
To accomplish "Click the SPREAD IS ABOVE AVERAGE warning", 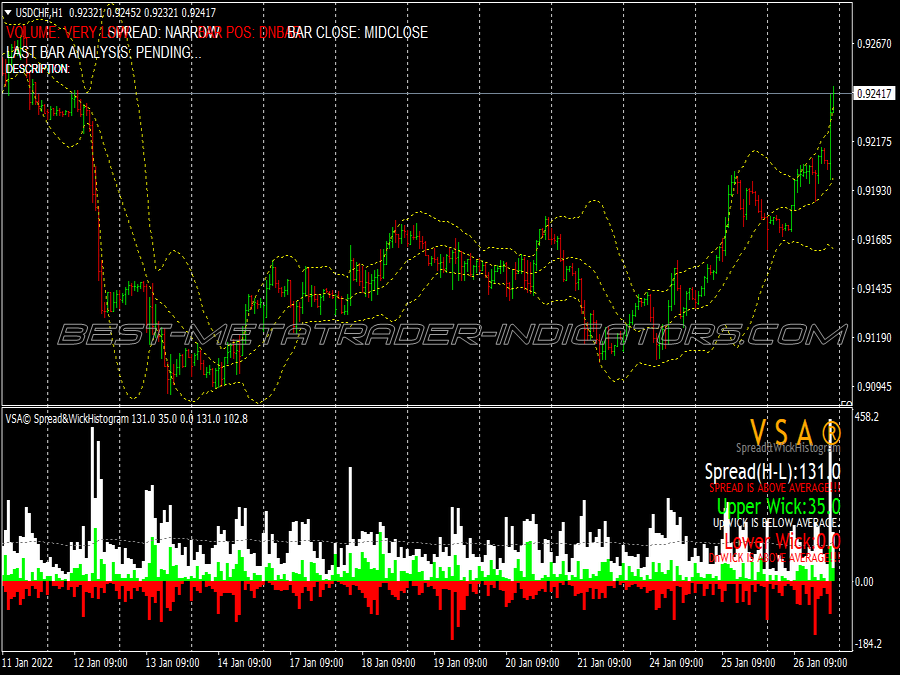I will [x=775, y=488].
